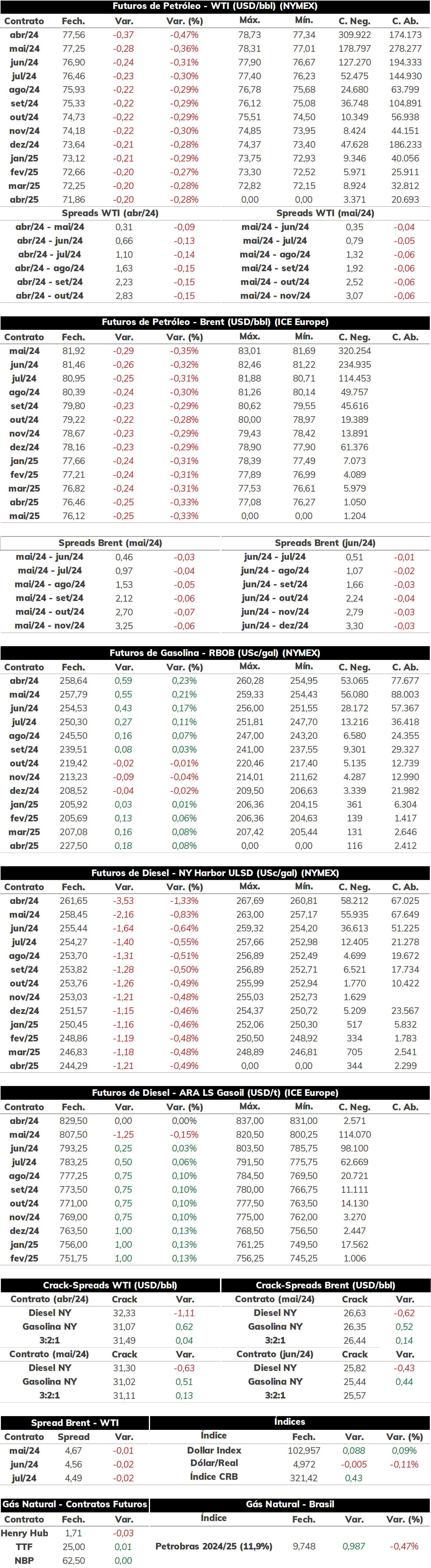
Task: Select the Petrobras 2024/25 (11,9%) entry
Action: (x=214, y=1546)
